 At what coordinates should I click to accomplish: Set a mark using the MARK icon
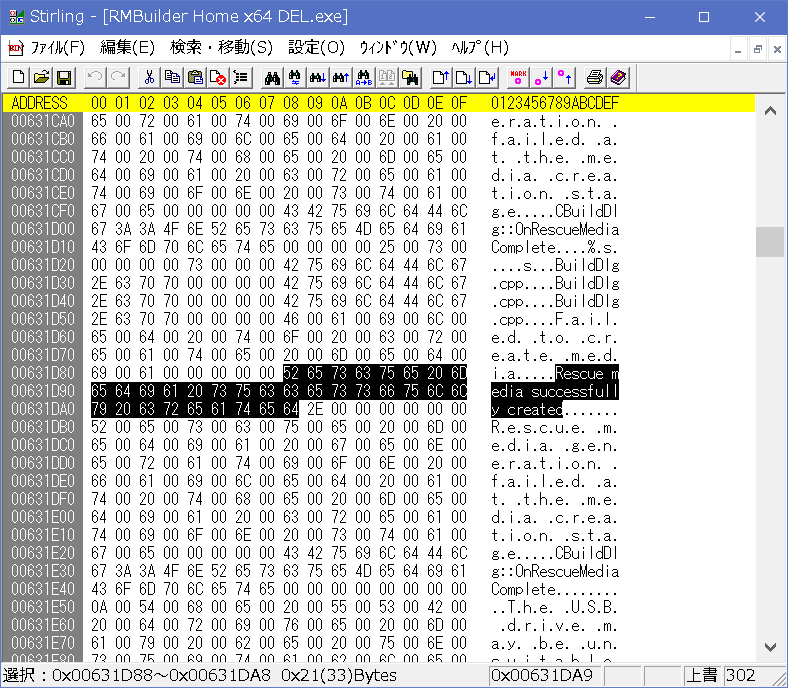518,77
